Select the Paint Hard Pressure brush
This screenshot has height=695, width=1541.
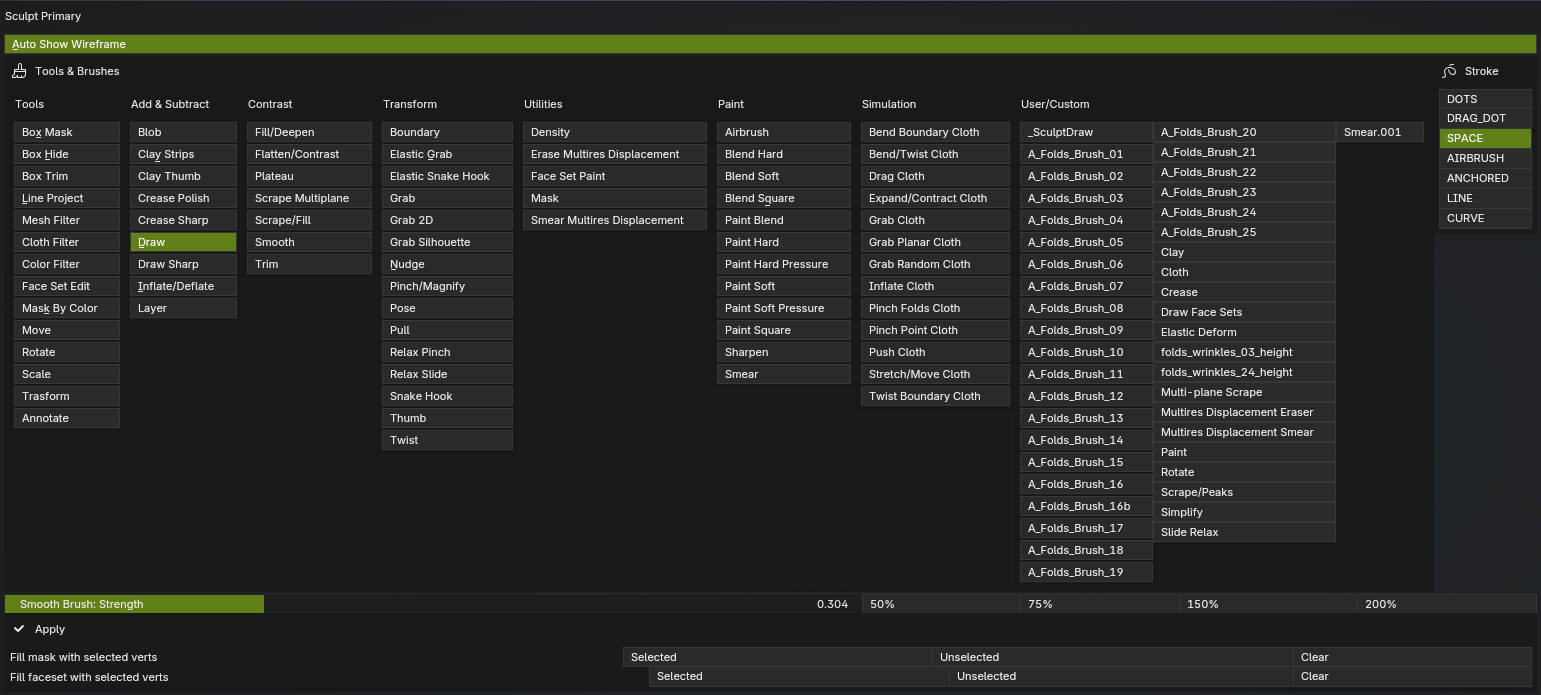click(784, 264)
